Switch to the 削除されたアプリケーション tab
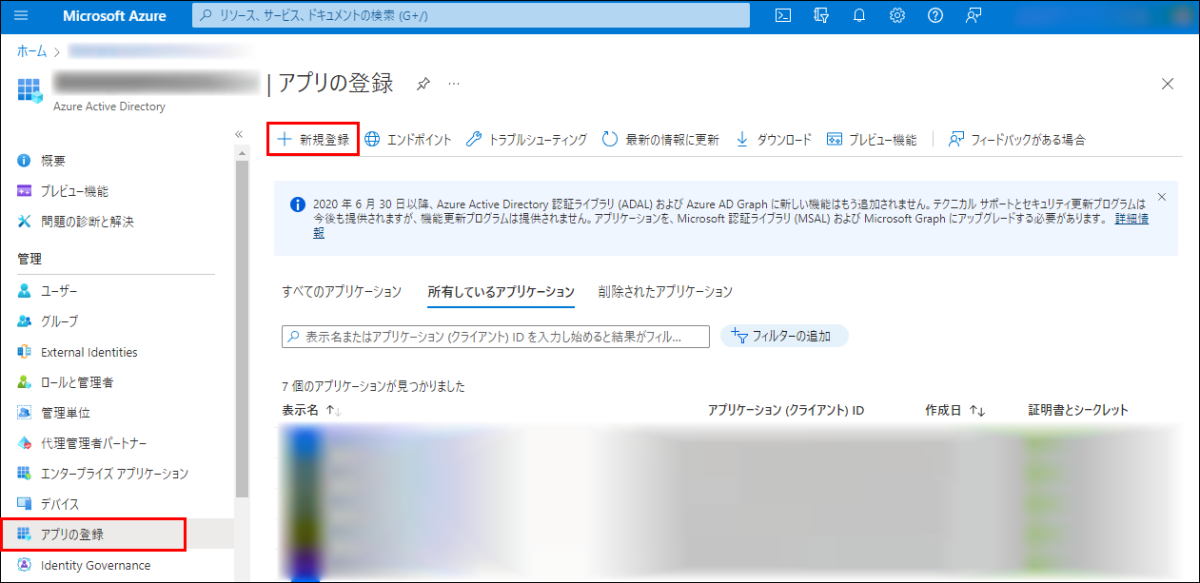 coord(665,292)
